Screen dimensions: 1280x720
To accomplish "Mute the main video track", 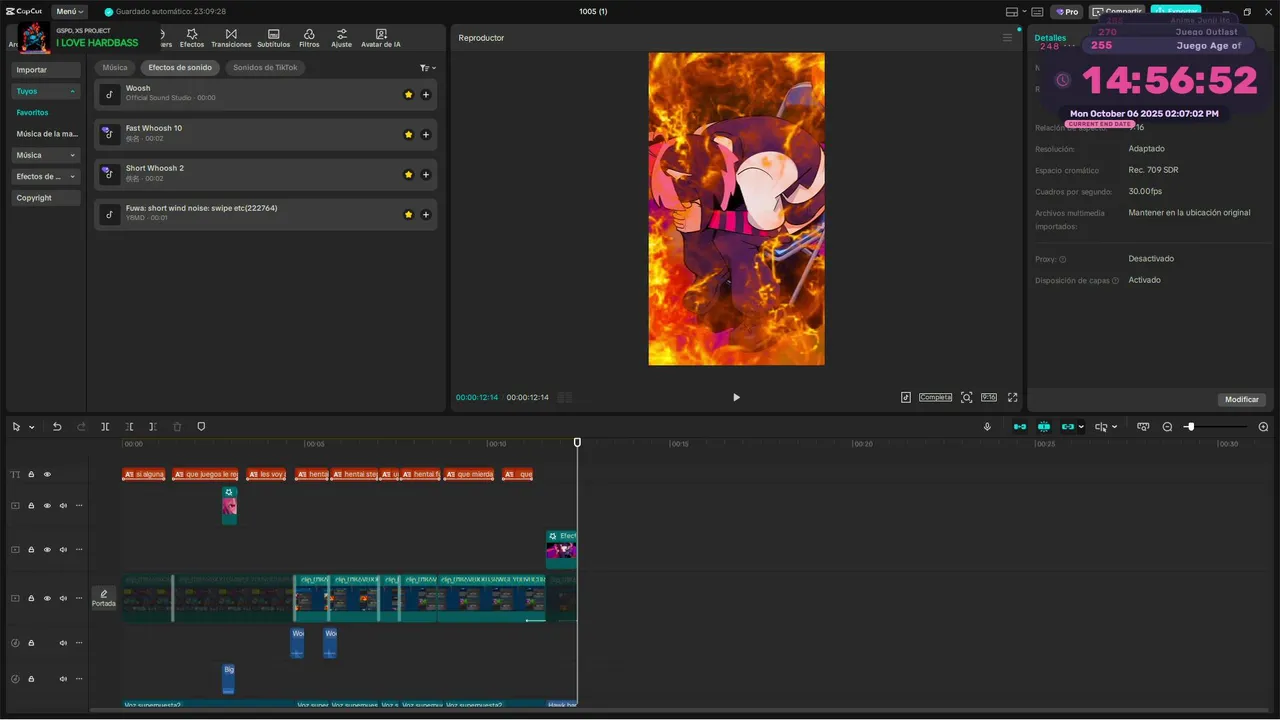I will point(63,598).
